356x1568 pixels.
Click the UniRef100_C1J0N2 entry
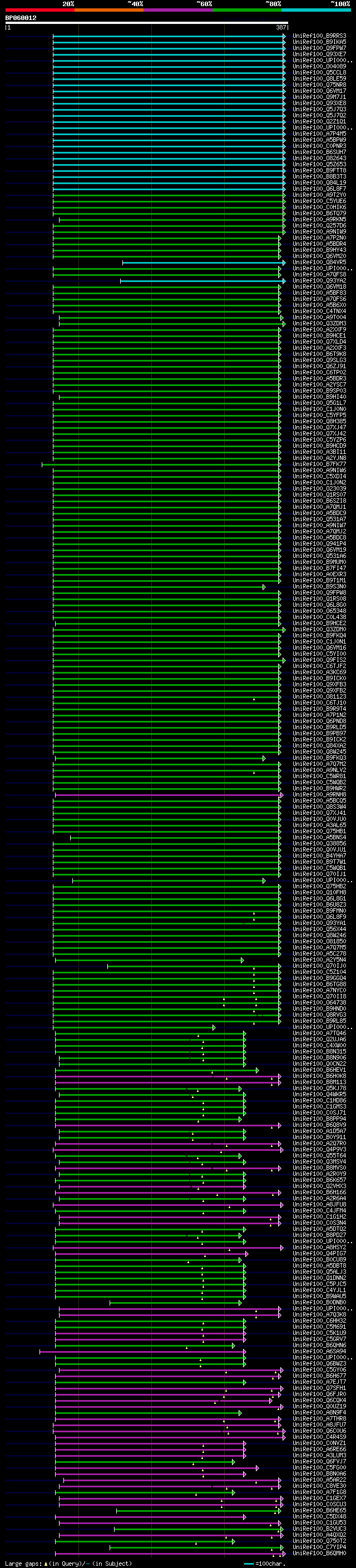pos(319,482)
